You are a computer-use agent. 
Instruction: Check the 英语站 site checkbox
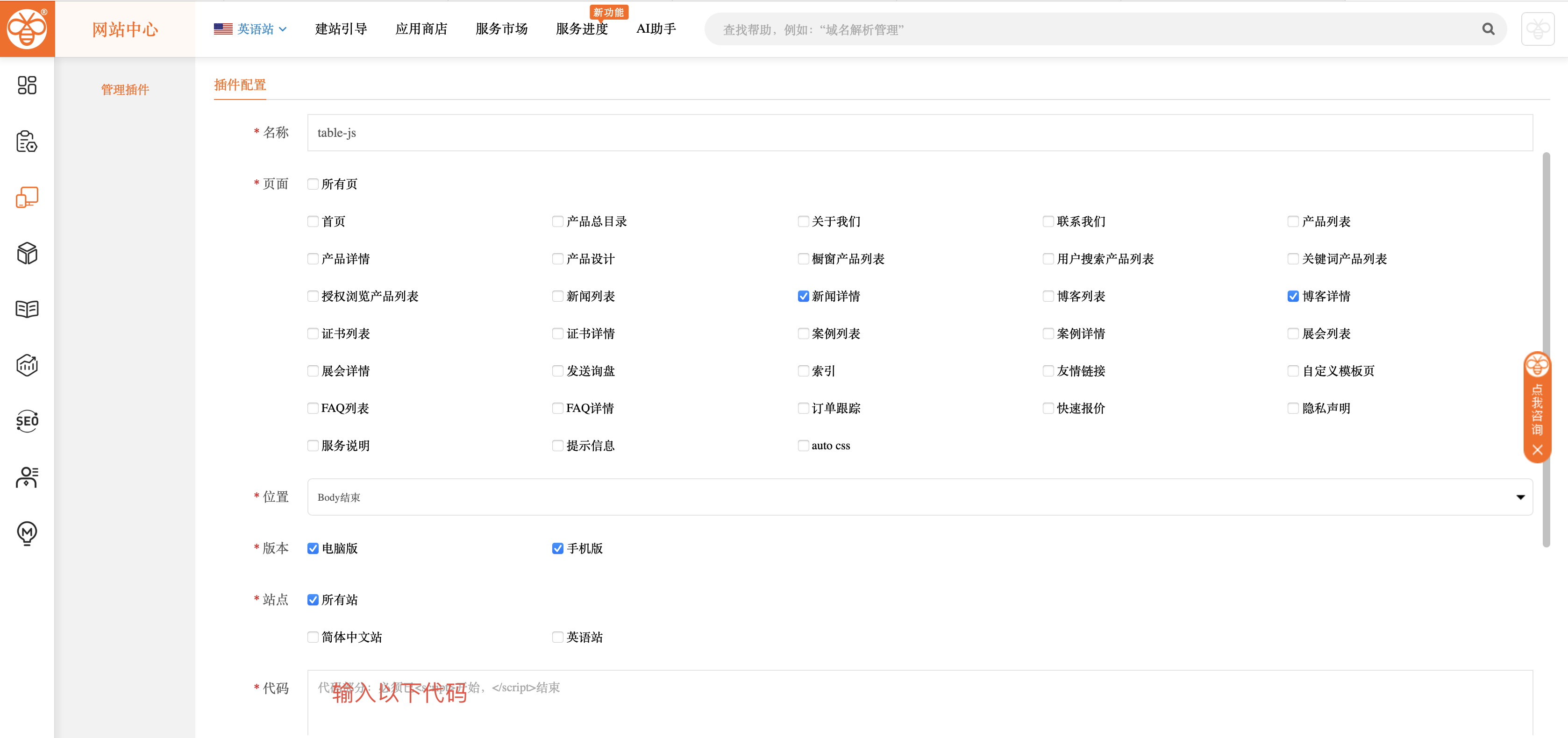point(557,638)
